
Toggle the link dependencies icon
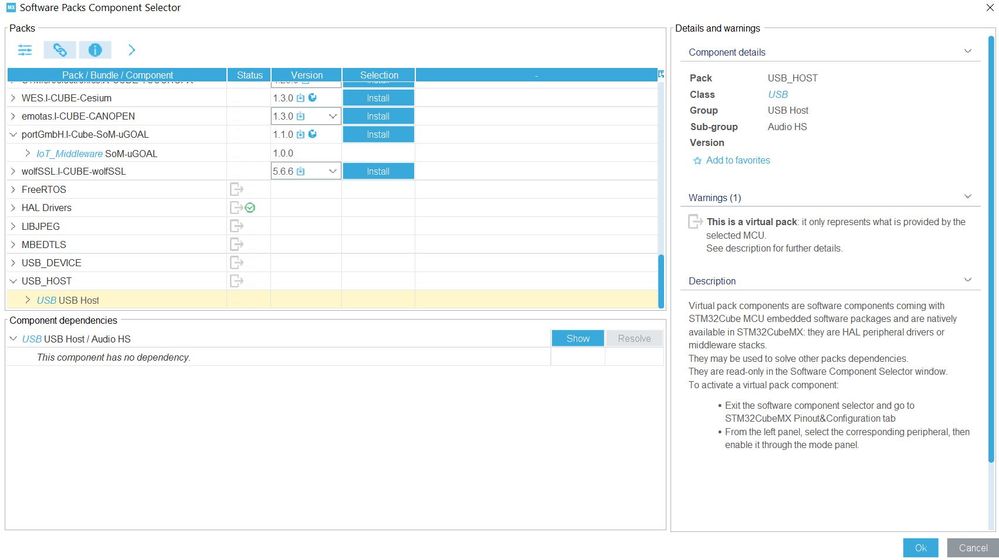click(x=60, y=50)
